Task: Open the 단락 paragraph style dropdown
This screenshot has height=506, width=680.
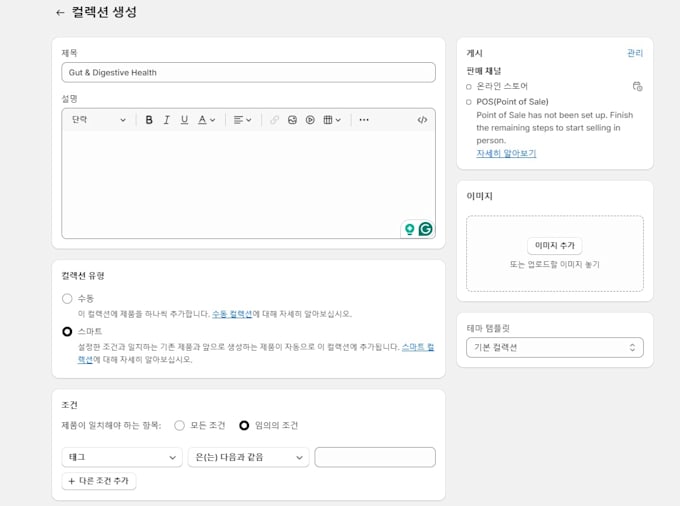Action: tap(98, 120)
